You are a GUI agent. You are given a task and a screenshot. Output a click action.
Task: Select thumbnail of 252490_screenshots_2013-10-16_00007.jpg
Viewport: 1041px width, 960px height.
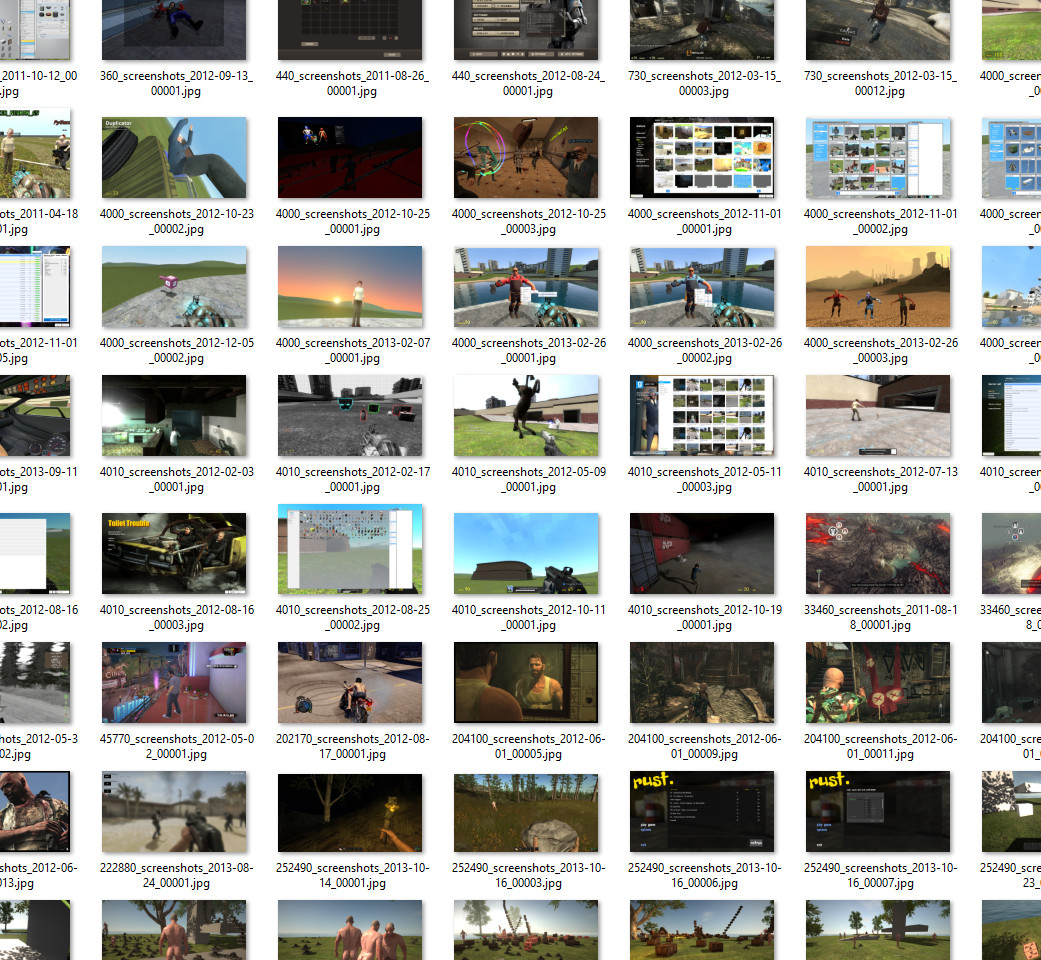(878, 811)
